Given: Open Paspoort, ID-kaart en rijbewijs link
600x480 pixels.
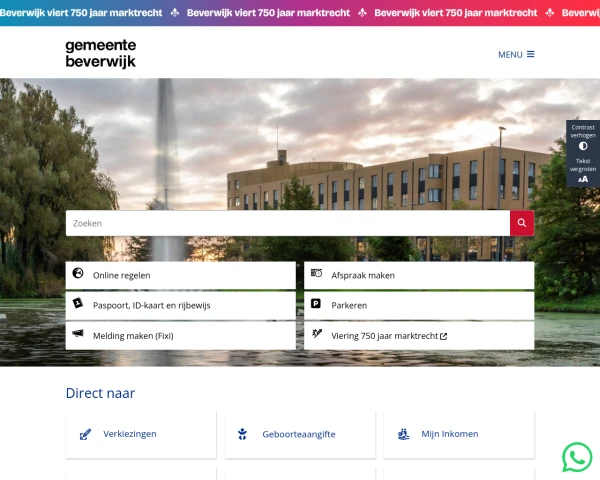Looking at the screenshot, I should [x=181, y=305].
